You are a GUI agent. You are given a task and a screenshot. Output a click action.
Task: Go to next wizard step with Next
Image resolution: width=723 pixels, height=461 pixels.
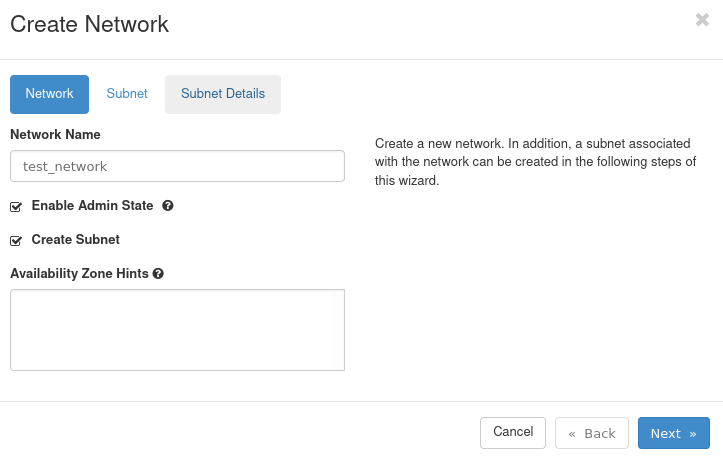(x=673, y=433)
